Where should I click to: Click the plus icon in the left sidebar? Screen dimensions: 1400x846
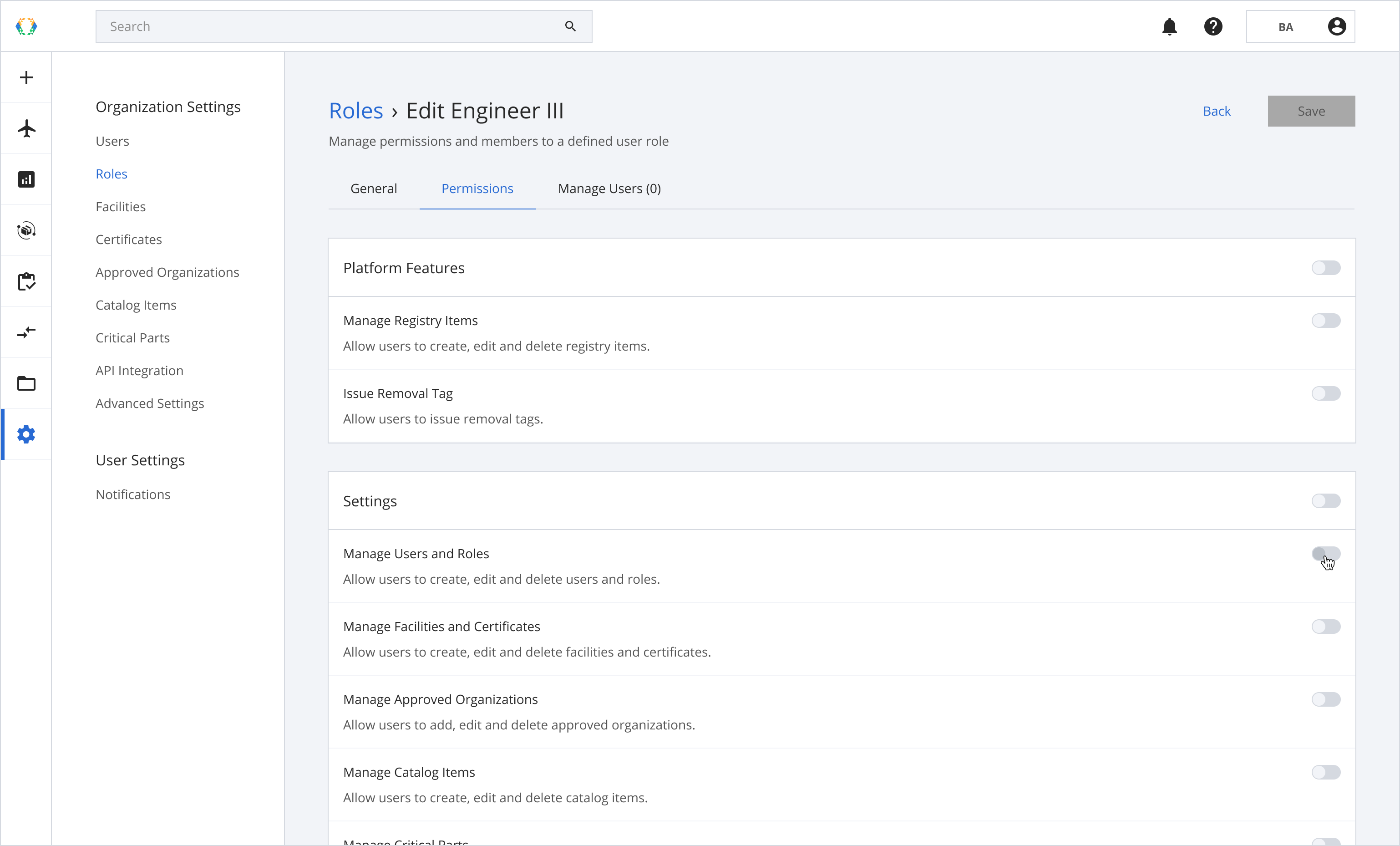[x=26, y=77]
